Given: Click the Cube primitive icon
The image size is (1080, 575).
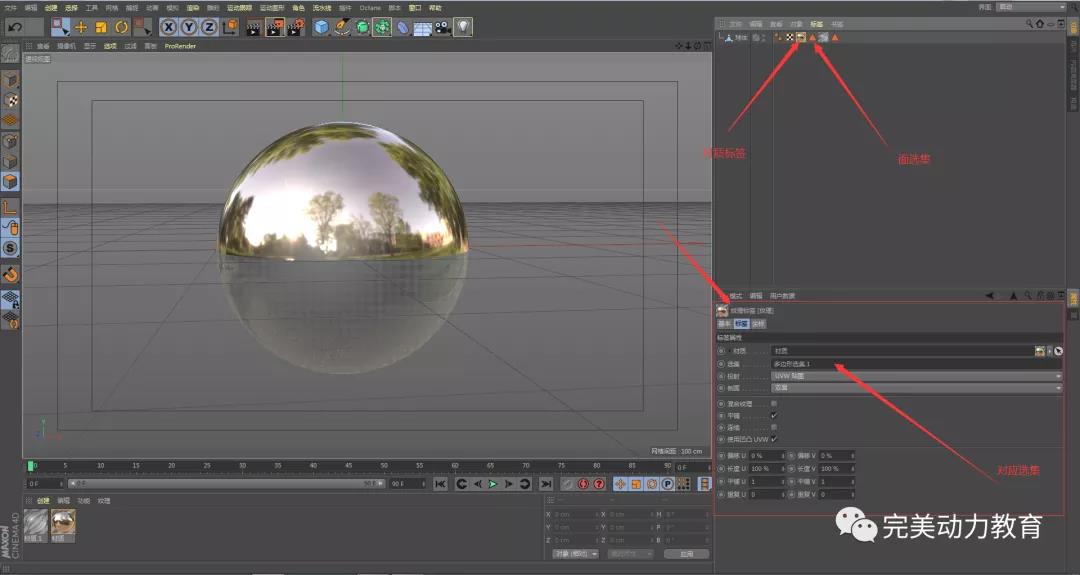Looking at the screenshot, I should 322,27.
